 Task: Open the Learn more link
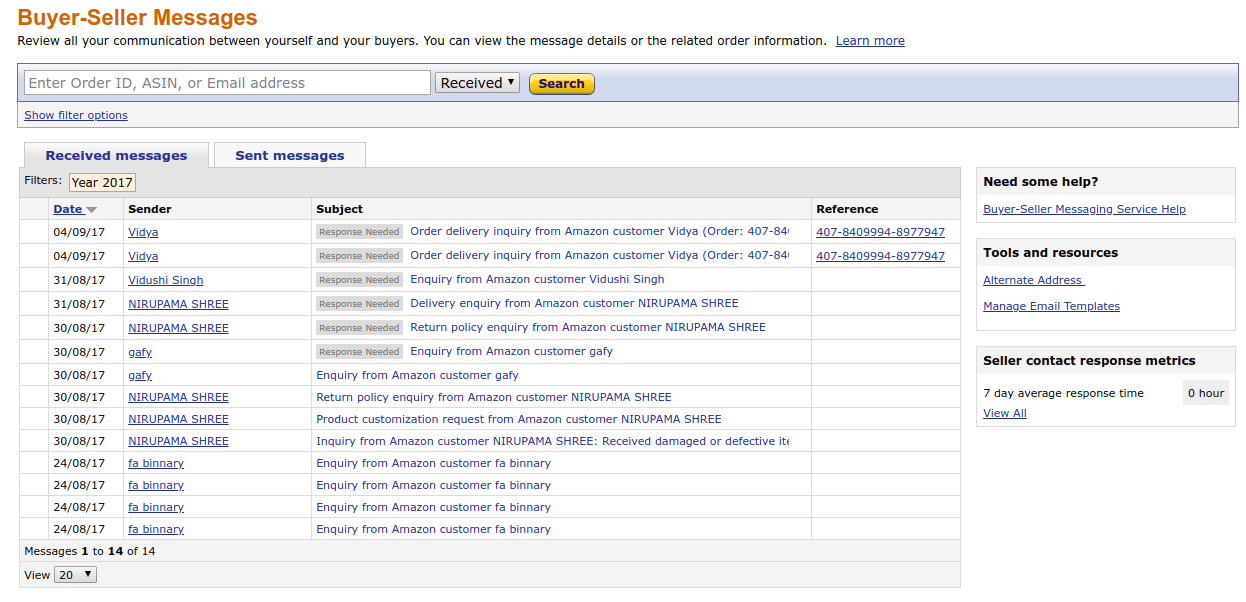coord(869,41)
